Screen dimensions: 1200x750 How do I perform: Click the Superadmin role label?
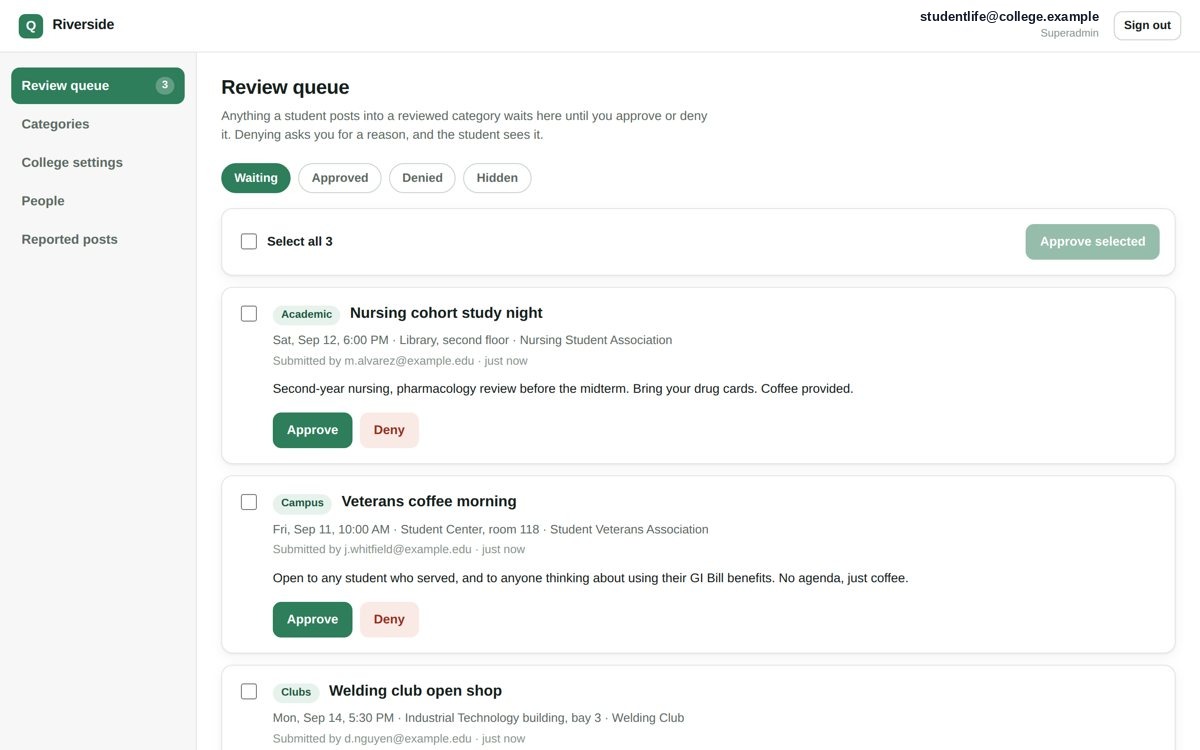1069,34
